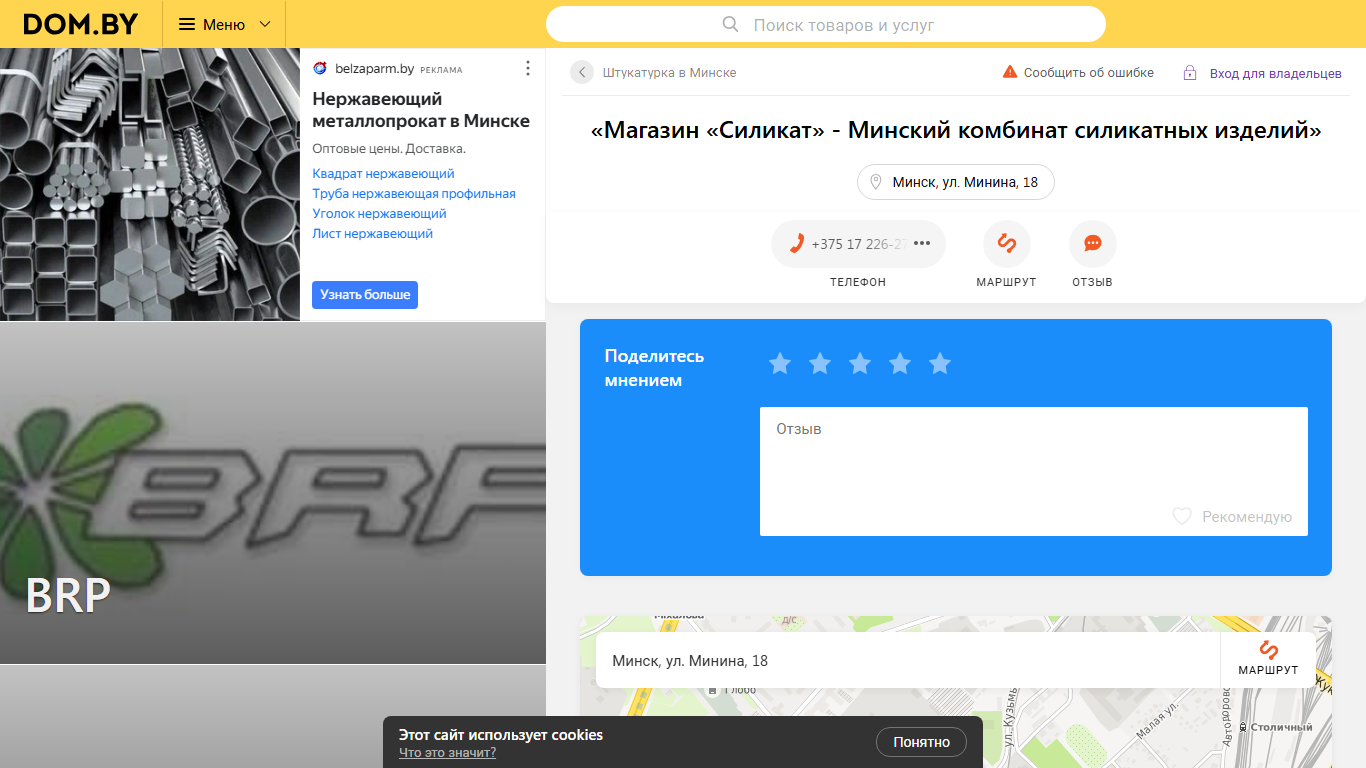The image size is (1366, 768).
Task: Open Что это значит? cookie link
Action: click(447, 752)
